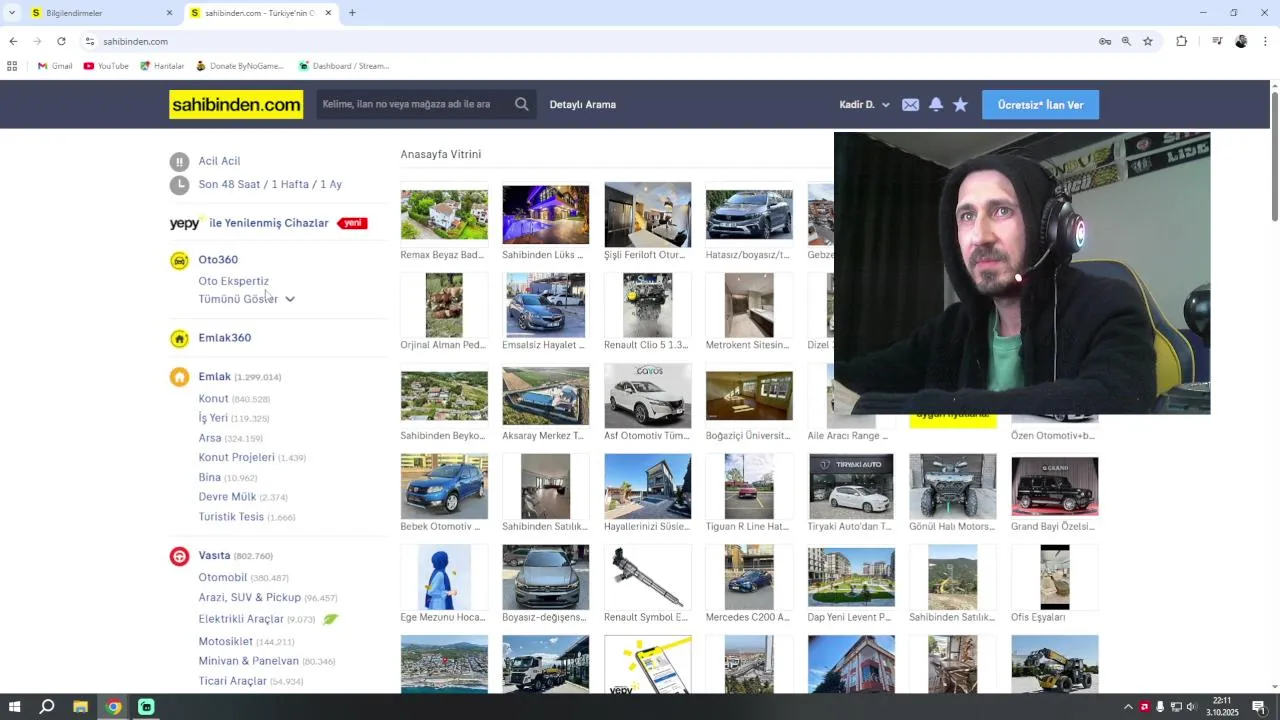
Task: Expand Tümünü Göster under Oto360
Action: point(246,299)
